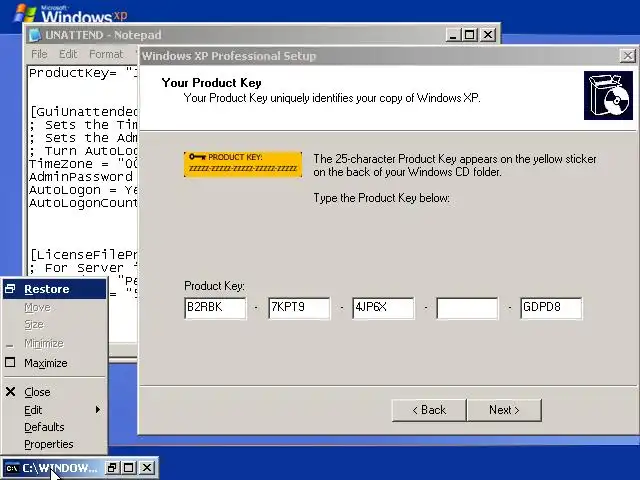640x480 pixels.
Task: Click the yellow-sticker instruction sentence
Action: (x=455, y=165)
